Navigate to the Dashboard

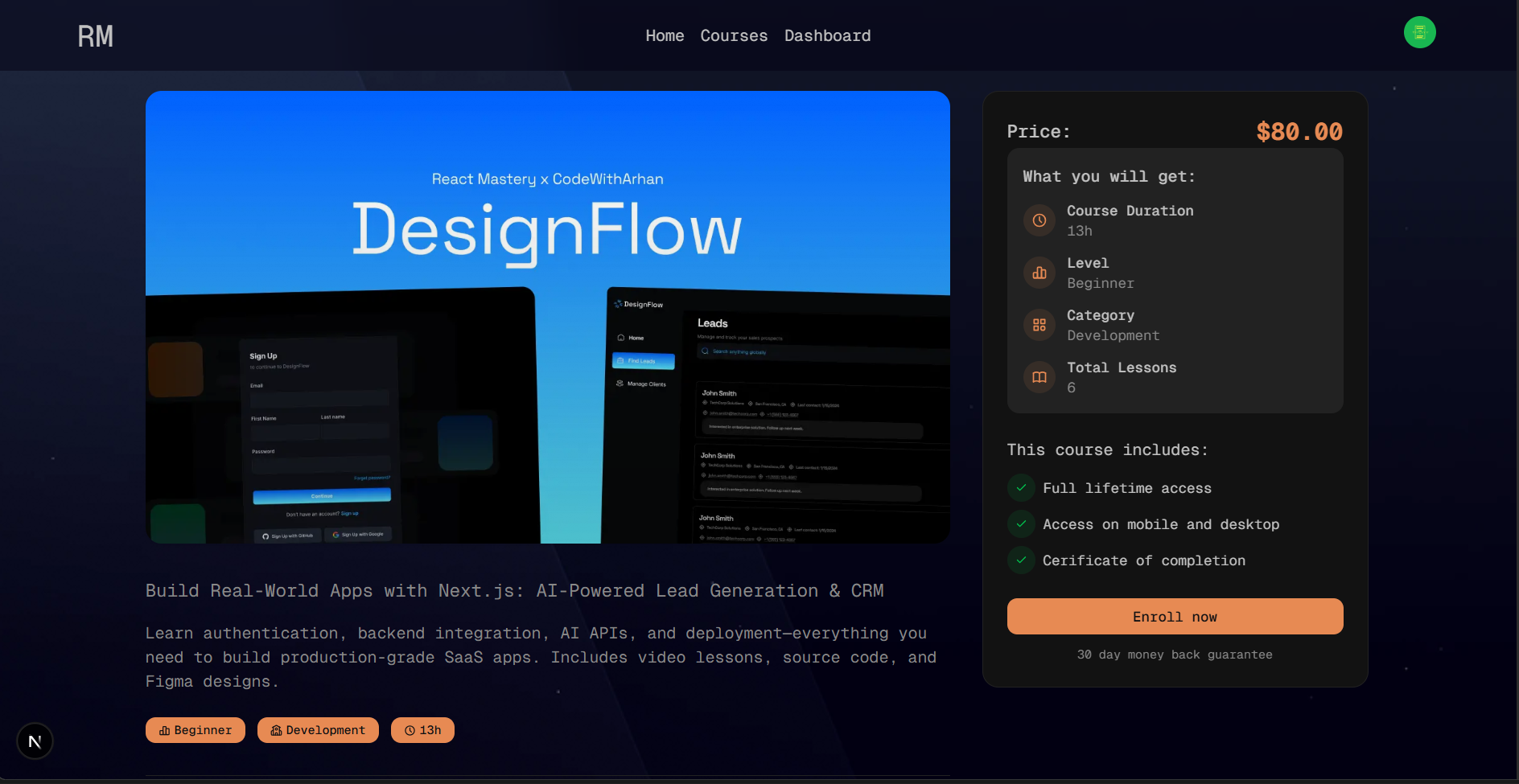click(827, 36)
